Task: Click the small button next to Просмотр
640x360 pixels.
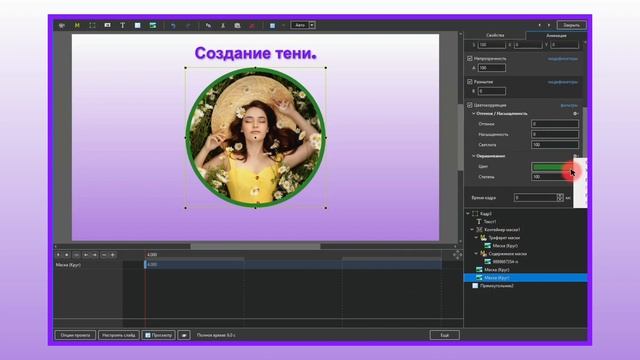Action: click(184, 335)
